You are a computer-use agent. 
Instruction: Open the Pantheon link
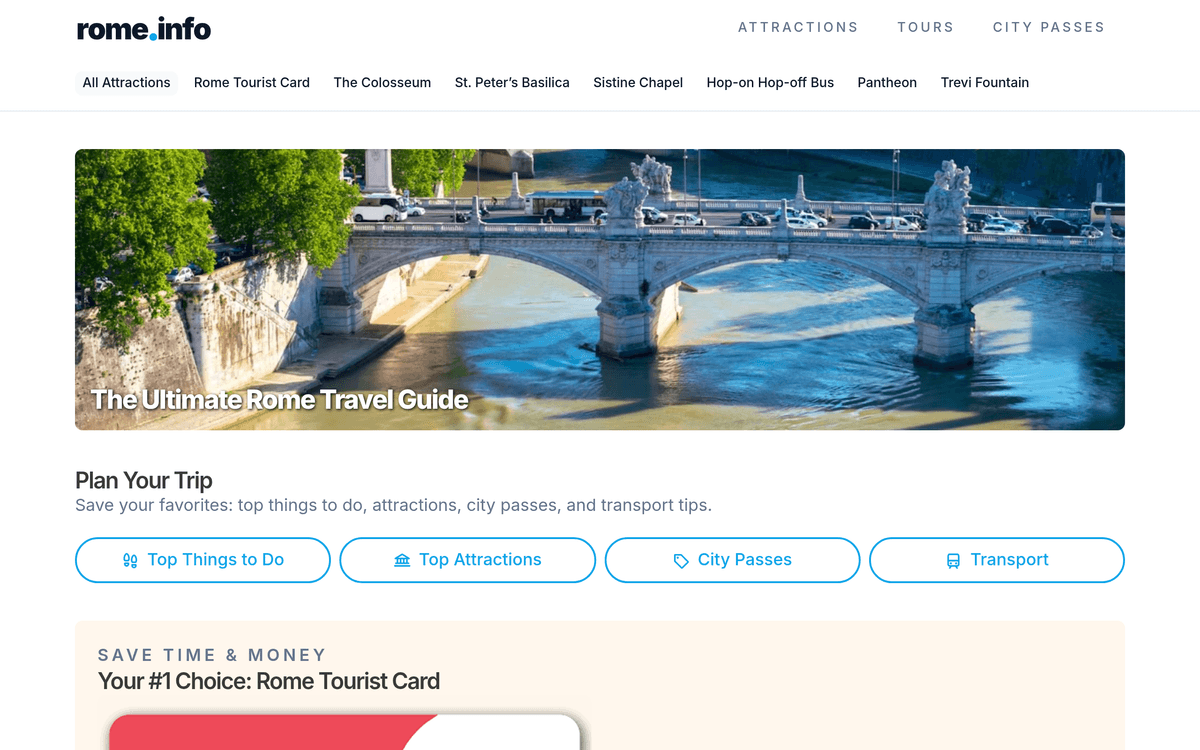887,83
